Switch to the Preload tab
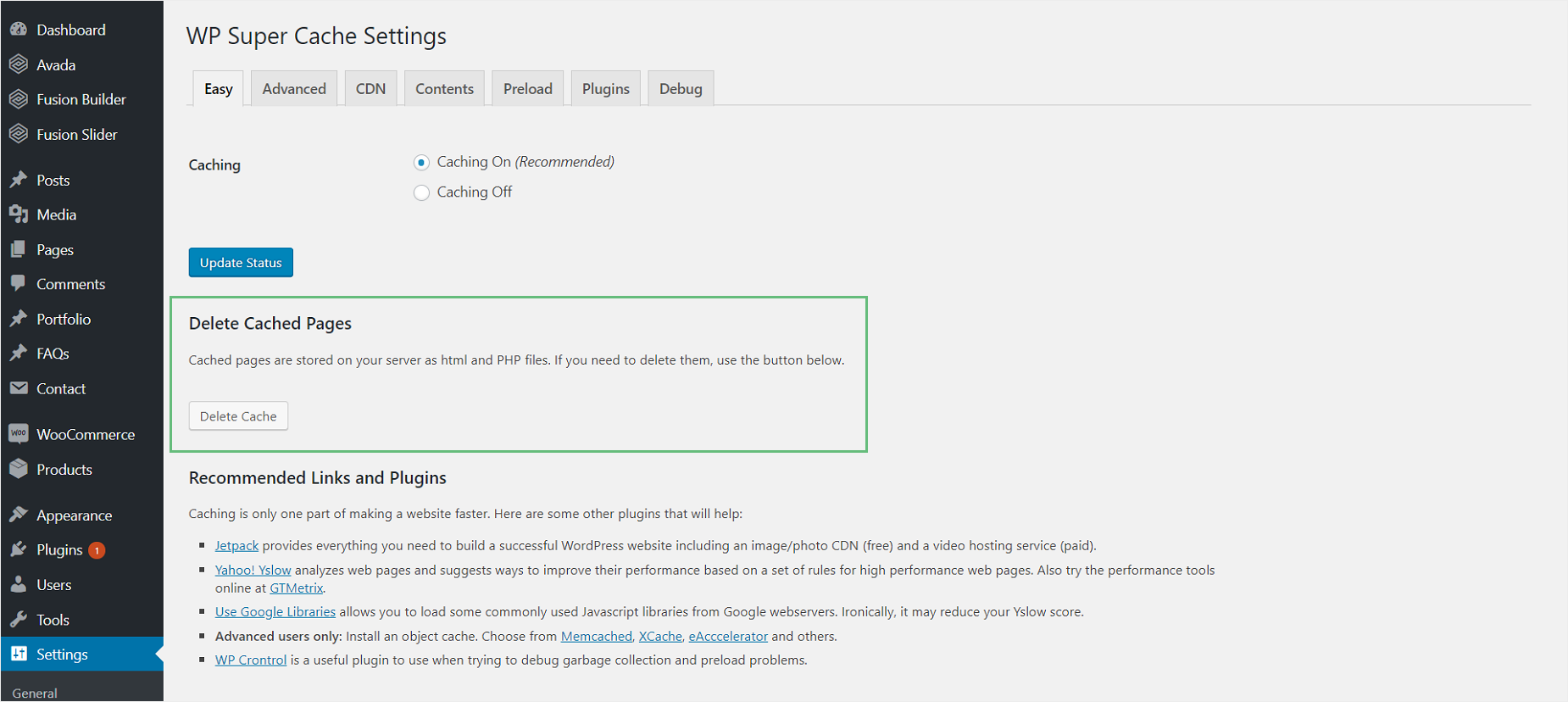This screenshot has height=702, width=1568. click(528, 89)
